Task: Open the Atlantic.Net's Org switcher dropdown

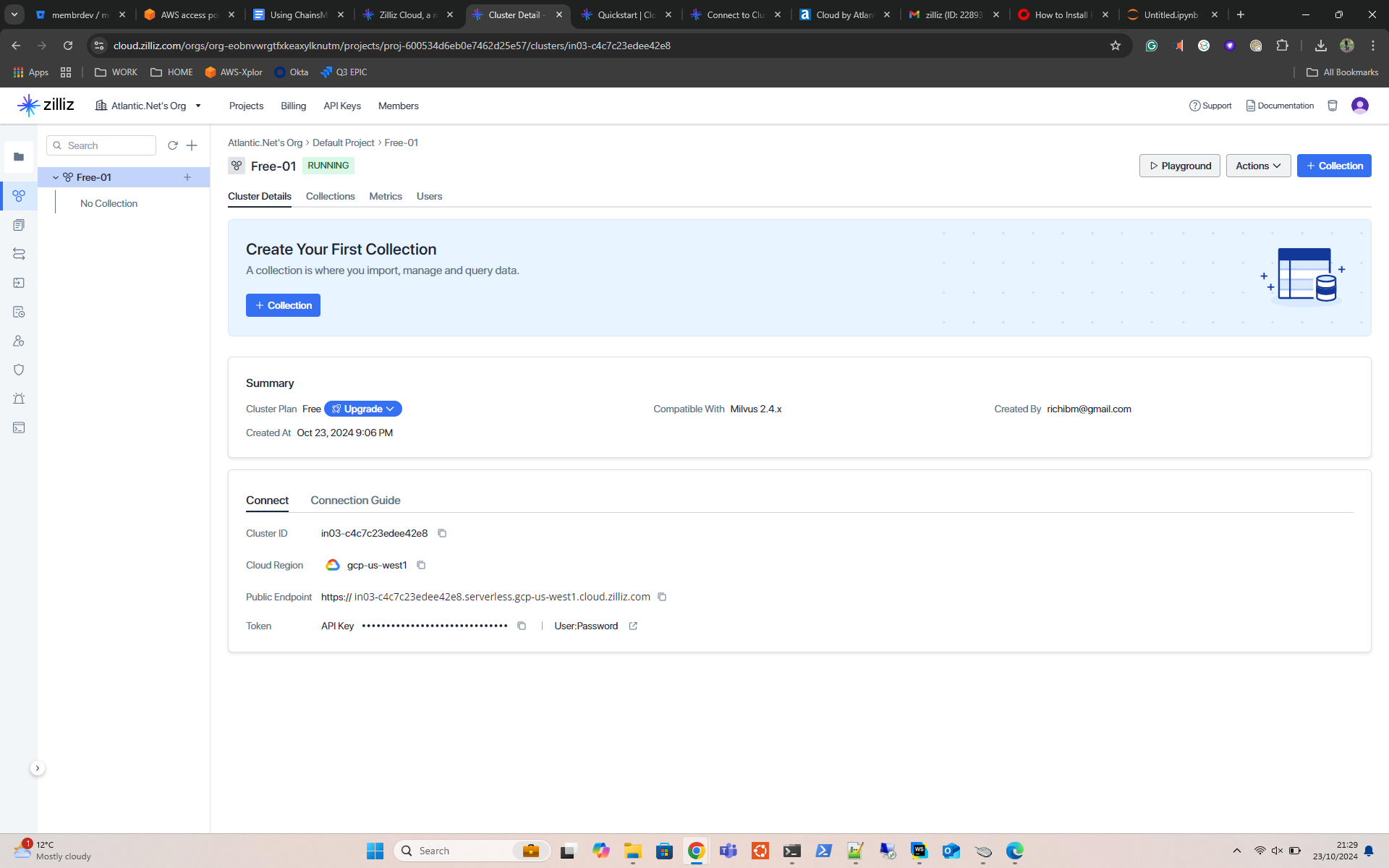Action: [149, 106]
